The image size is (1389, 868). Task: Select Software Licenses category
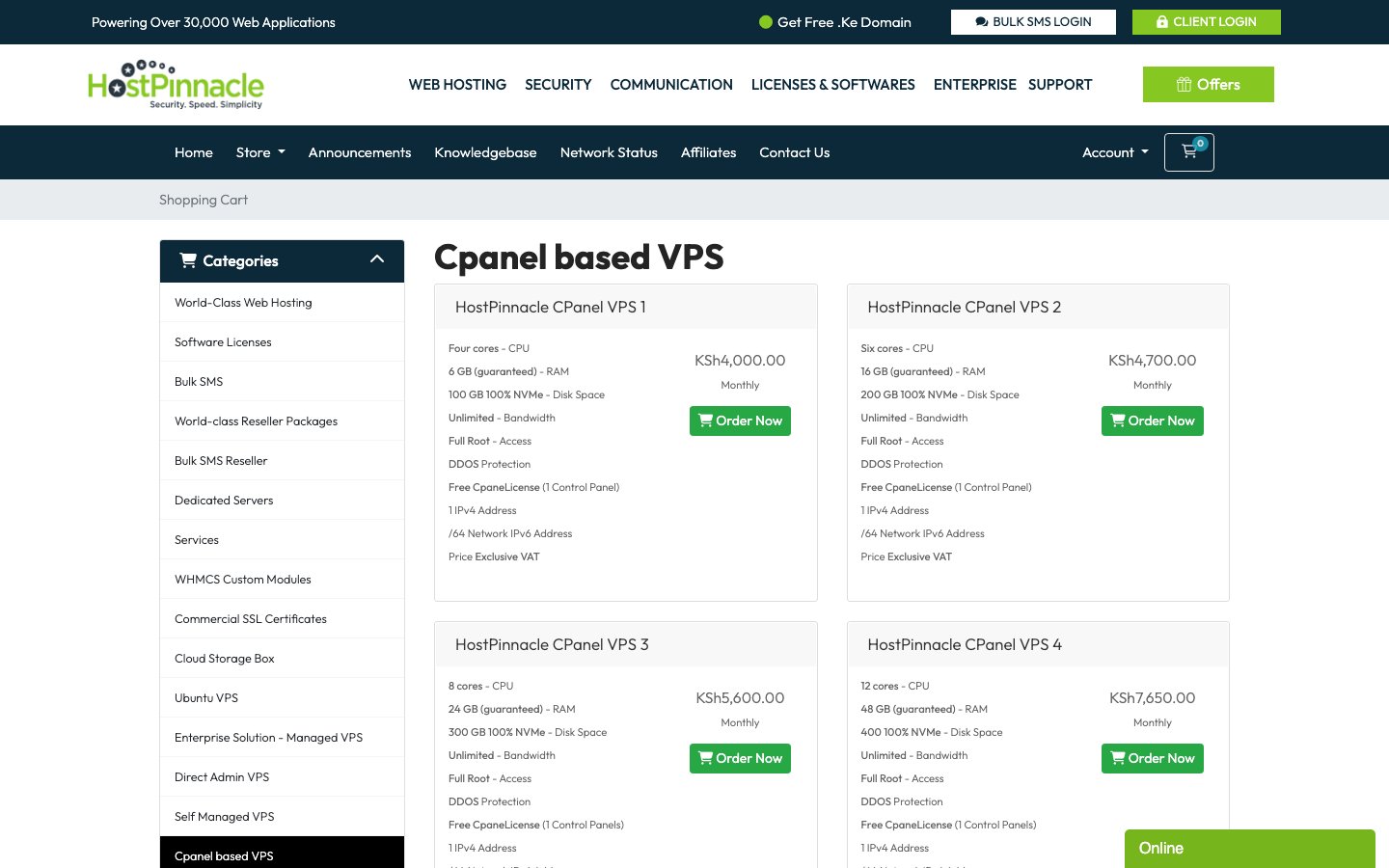pyautogui.click(x=282, y=342)
